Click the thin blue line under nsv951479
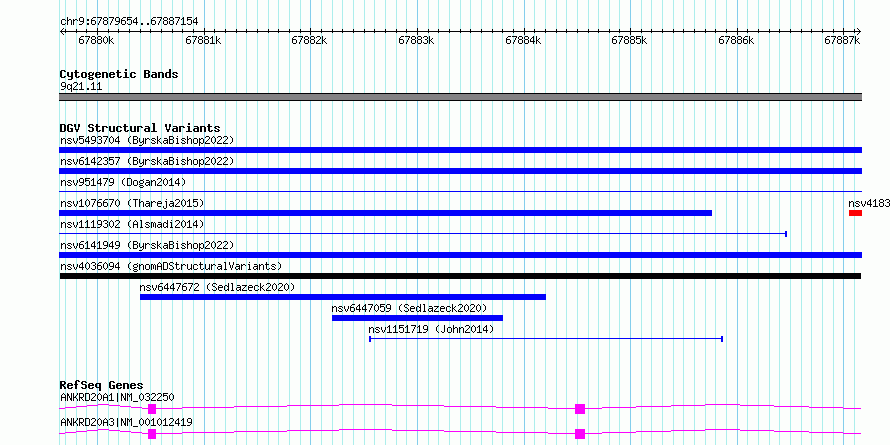890x445 pixels. coord(460,192)
